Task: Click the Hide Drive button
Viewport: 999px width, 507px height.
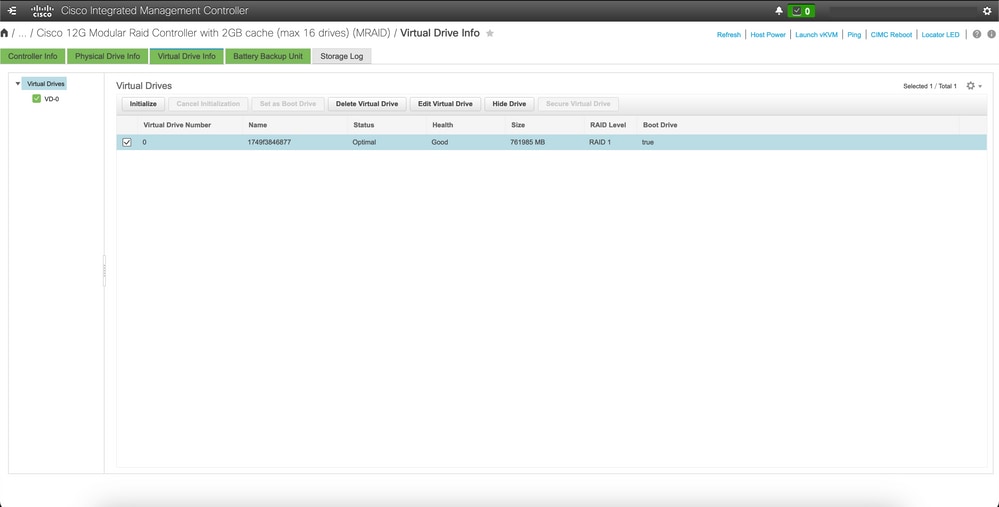Action: [509, 104]
